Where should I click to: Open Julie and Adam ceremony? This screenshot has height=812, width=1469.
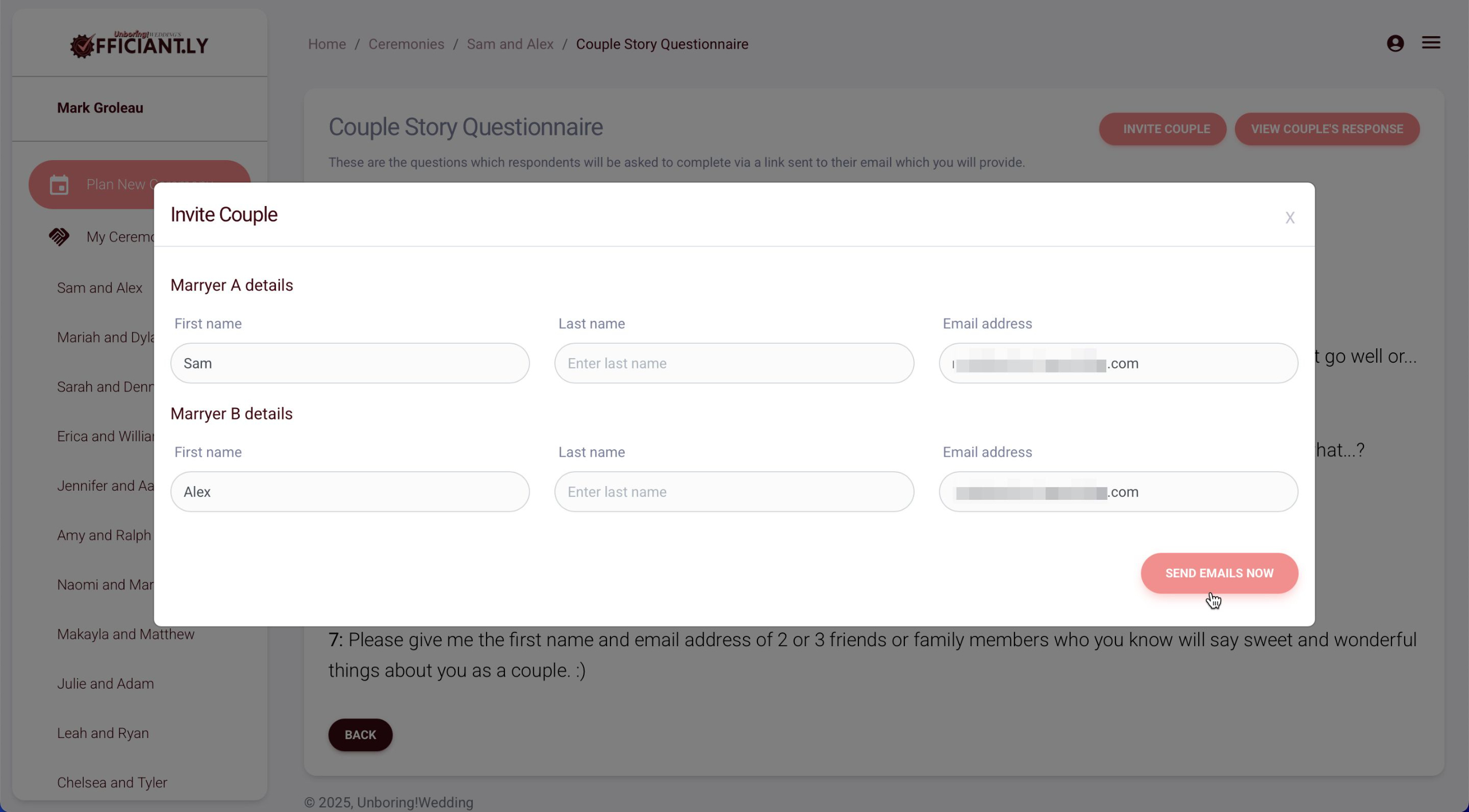click(106, 683)
